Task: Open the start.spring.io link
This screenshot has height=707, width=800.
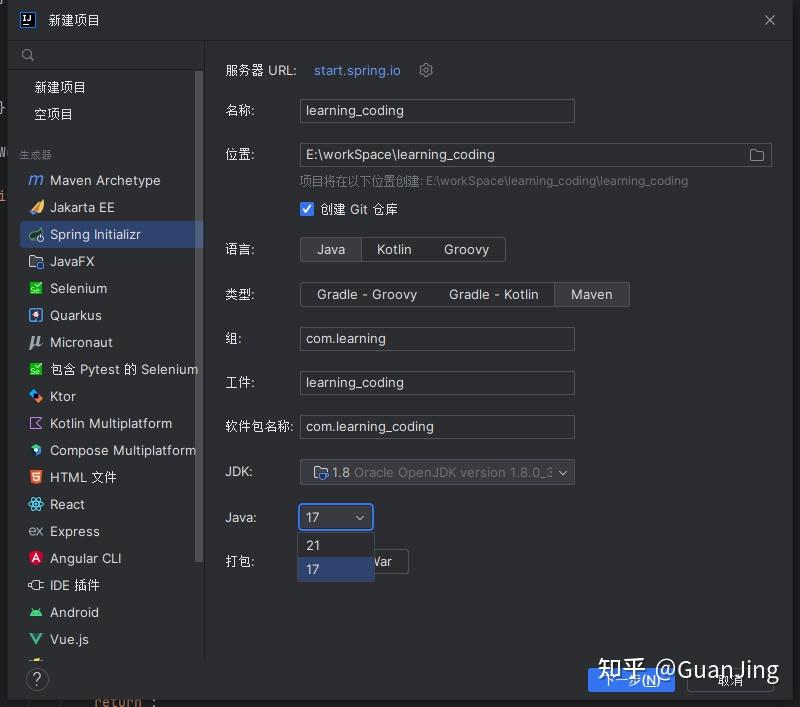Action: point(357,70)
